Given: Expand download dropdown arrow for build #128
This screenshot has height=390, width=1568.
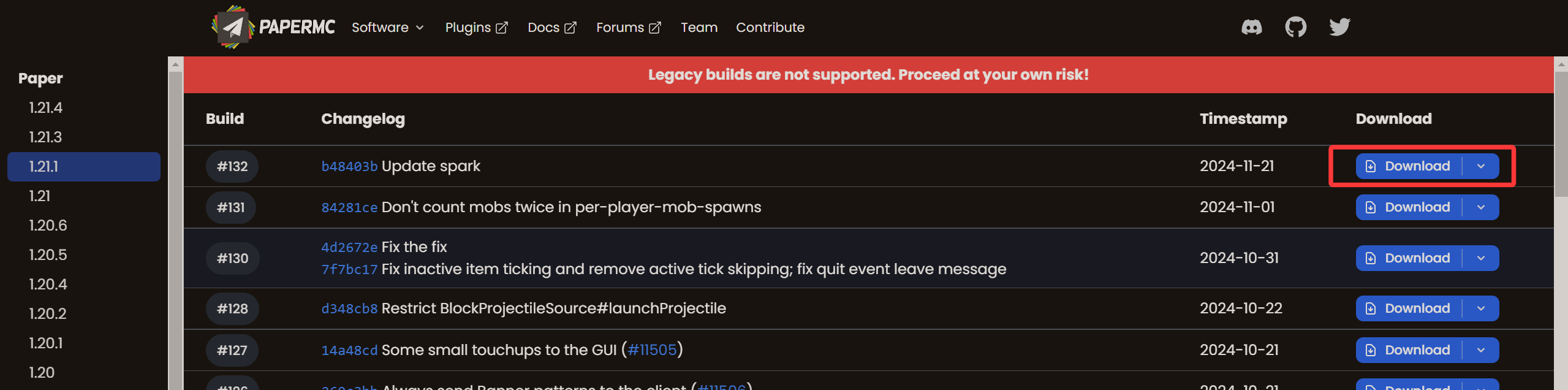Looking at the screenshot, I should tap(1481, 308).
